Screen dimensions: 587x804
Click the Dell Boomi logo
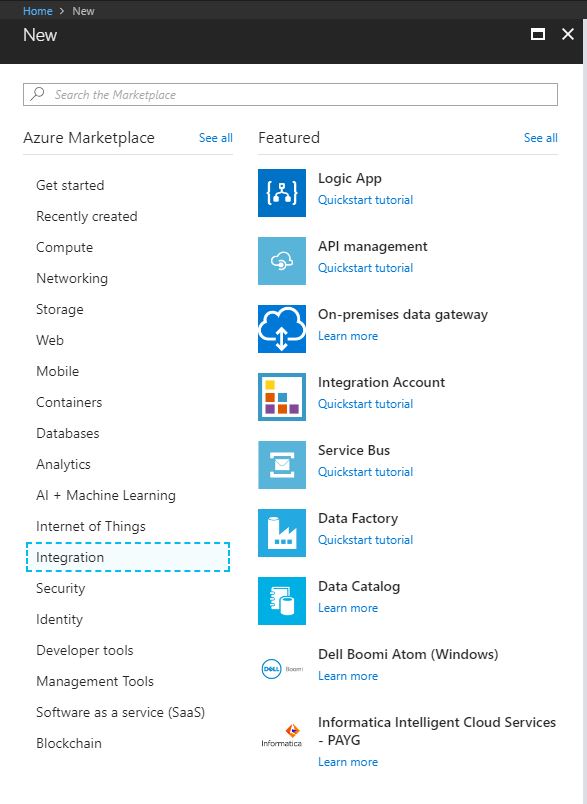(x=281, y=669)
